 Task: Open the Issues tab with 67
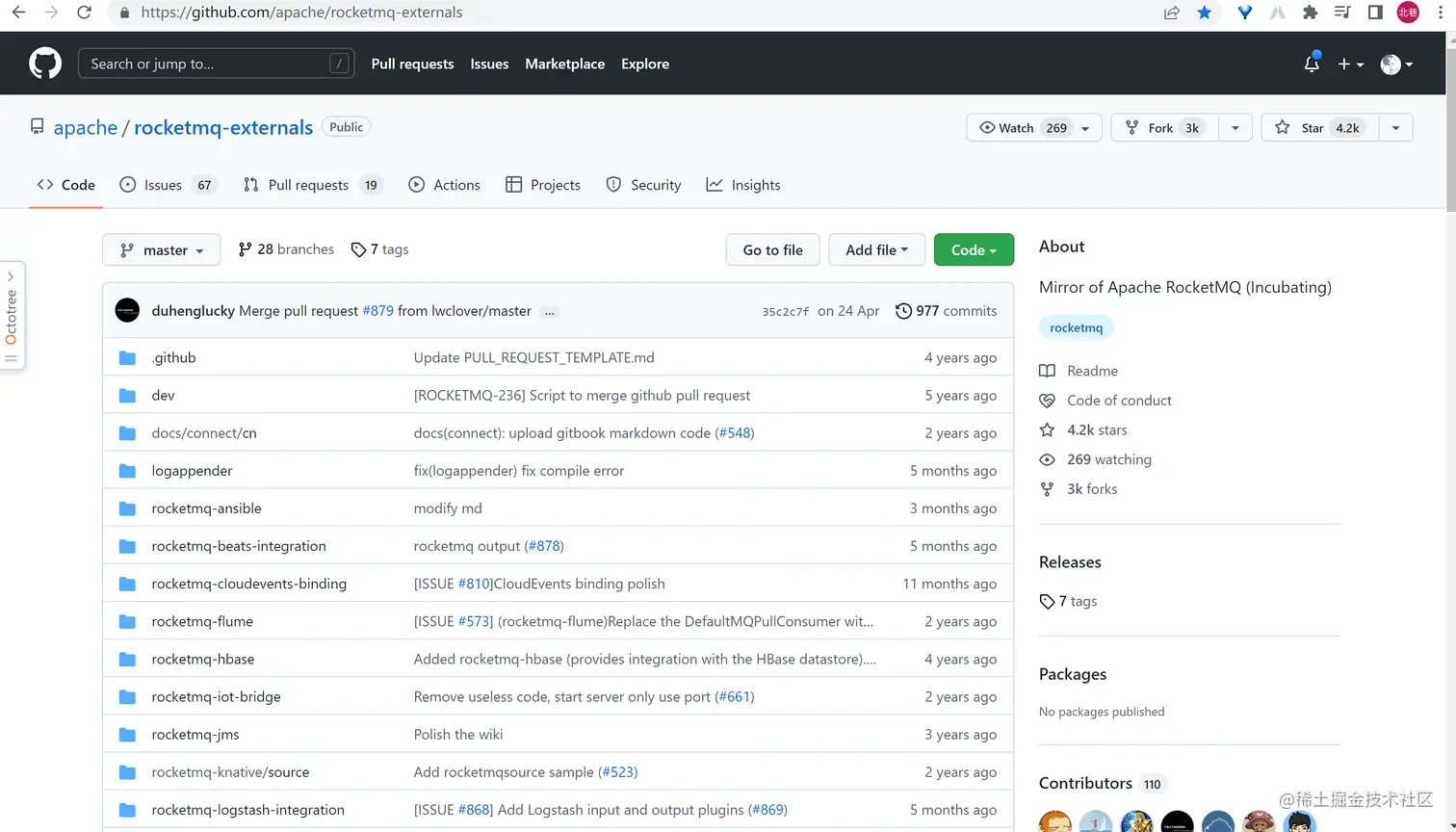click(x=167, y=185)
